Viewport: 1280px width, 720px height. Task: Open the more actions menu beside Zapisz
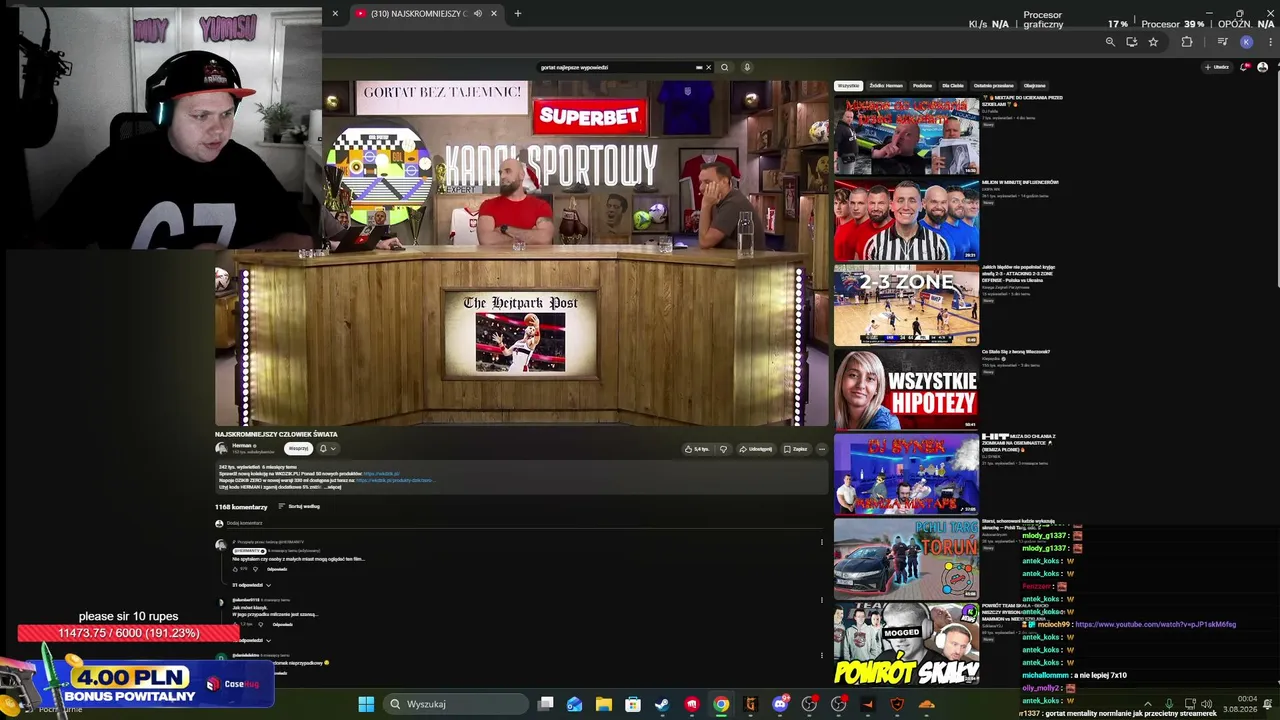822,449
